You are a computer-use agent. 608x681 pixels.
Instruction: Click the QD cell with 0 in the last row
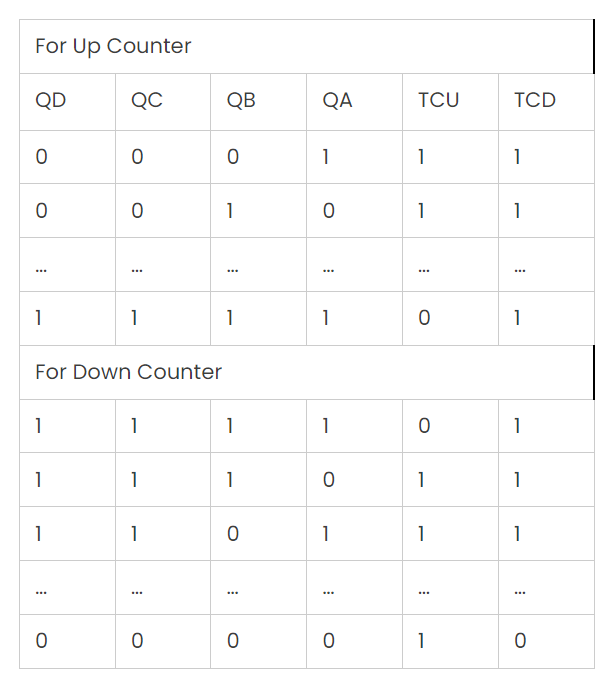pyautogui.click(x=67, y=641)
